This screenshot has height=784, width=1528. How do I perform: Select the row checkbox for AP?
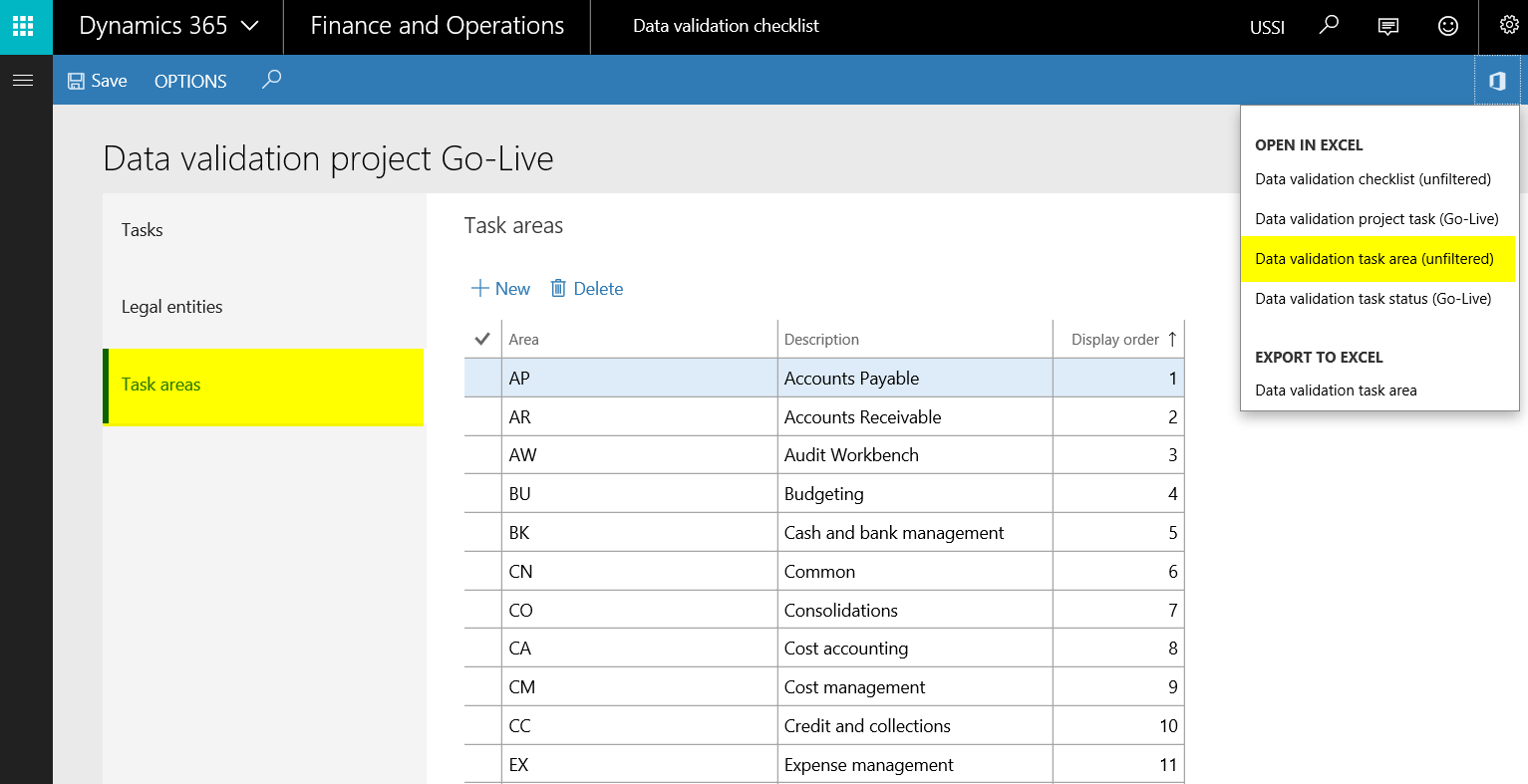coord(482,379)
